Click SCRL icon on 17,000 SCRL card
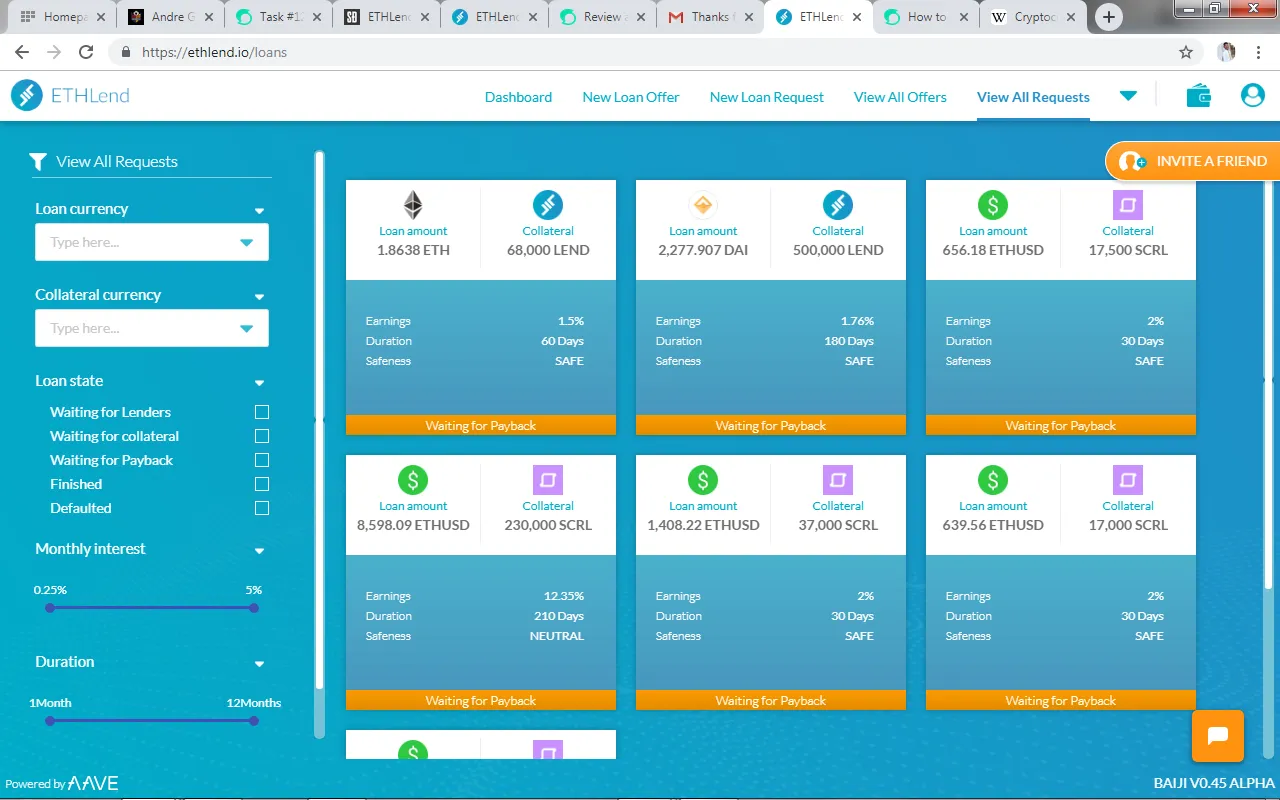Image resolution: width=1280 pixels, height=800 pixels. click(x=1128, y=480)
